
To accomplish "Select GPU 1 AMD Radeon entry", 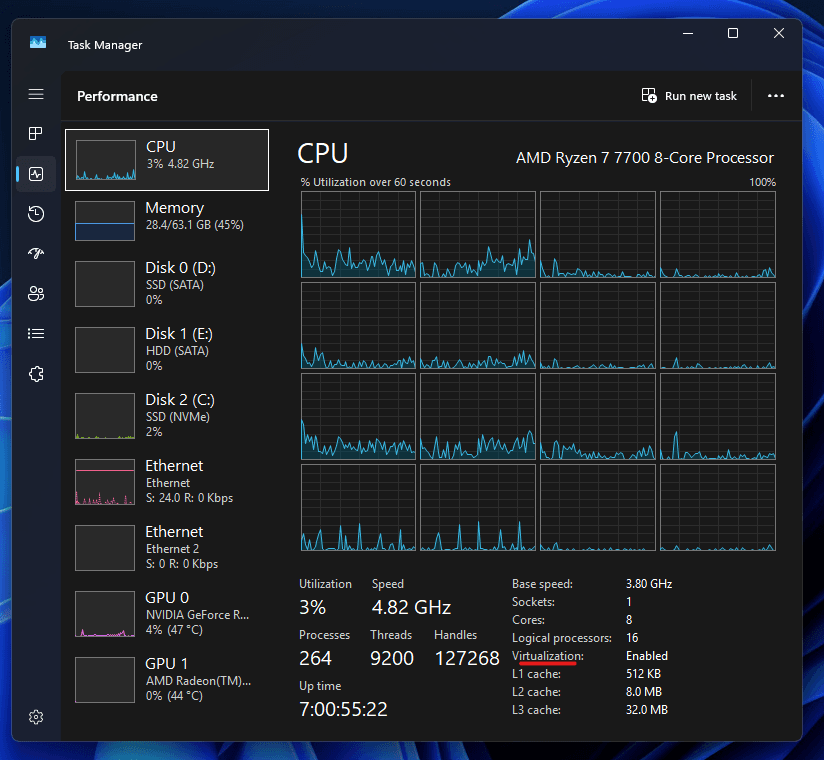I will point(167,680).
